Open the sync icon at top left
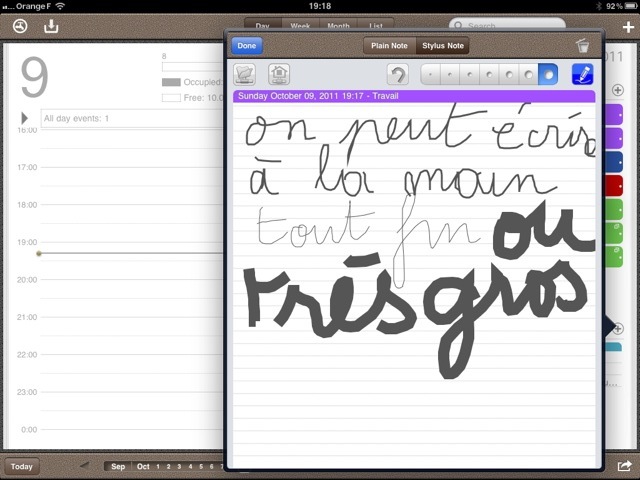 point(20,27)
